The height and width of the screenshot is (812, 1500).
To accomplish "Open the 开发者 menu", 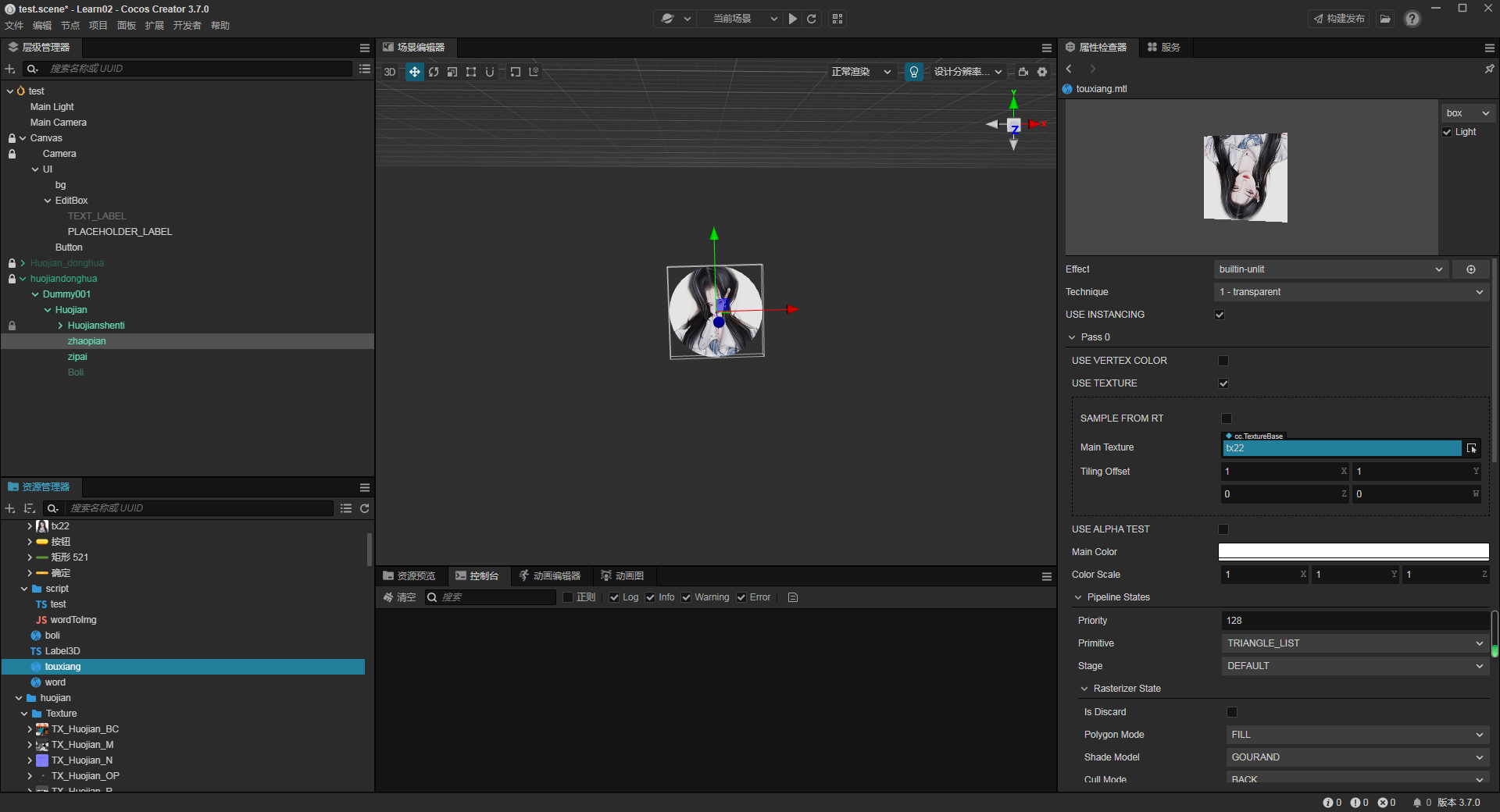I will pyautogui.click(x=187, y=26).
